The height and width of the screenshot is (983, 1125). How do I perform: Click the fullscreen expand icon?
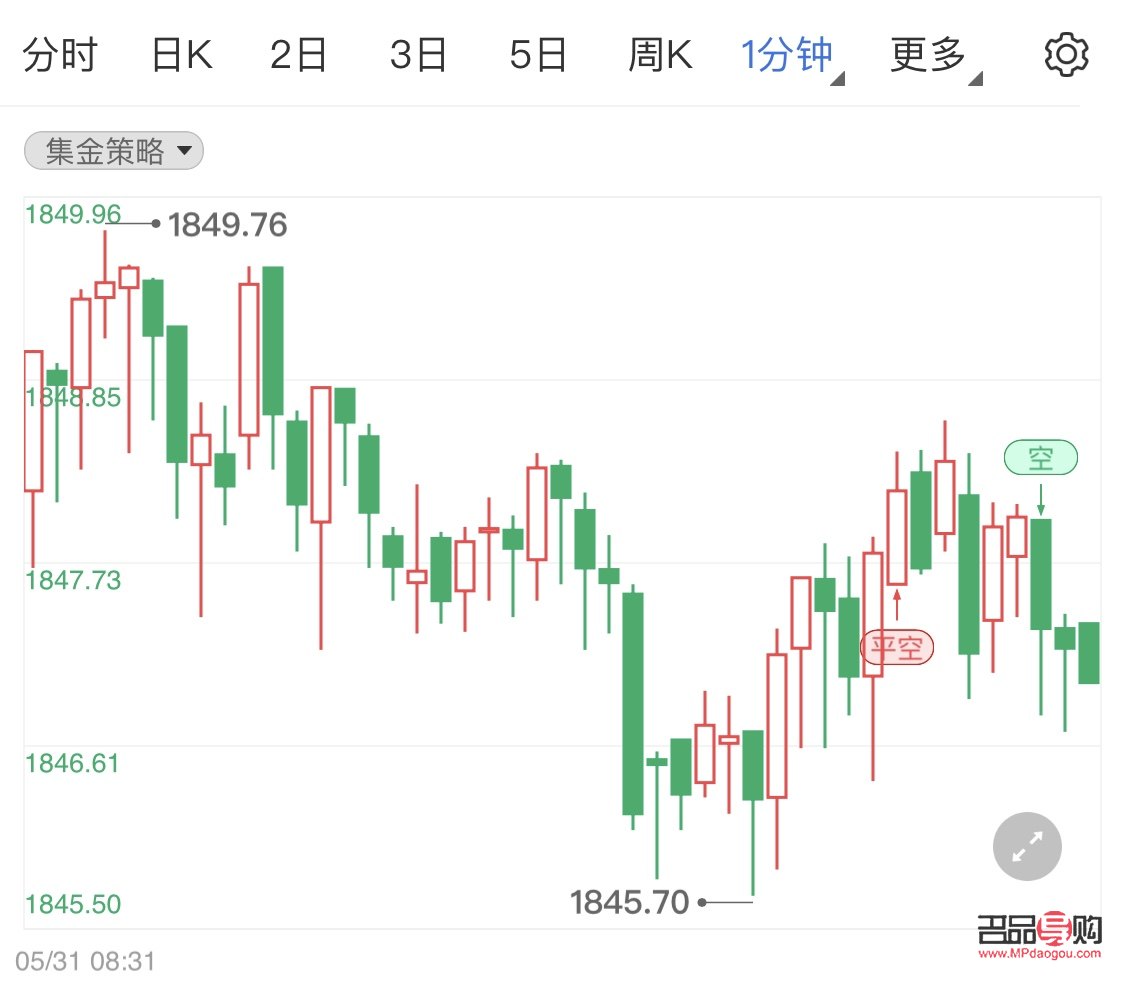coord(1026,846)
